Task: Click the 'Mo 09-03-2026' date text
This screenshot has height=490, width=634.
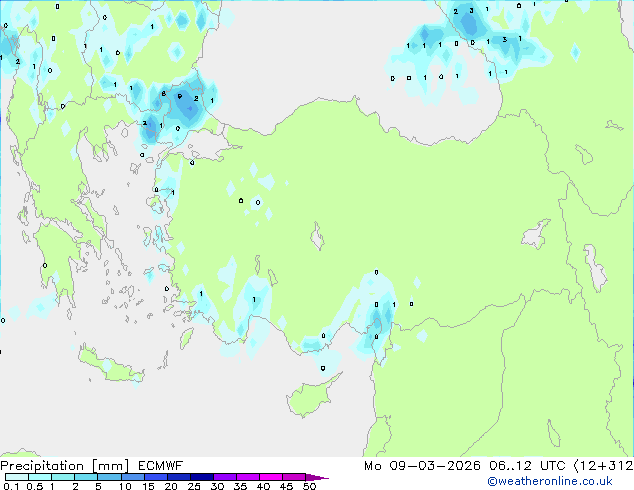Action: 422,466
